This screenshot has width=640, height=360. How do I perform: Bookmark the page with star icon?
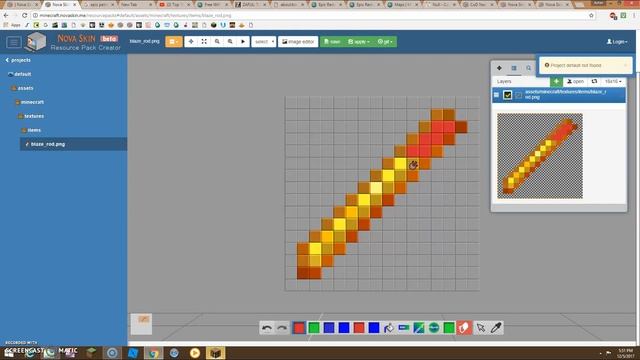pos(591,16)
